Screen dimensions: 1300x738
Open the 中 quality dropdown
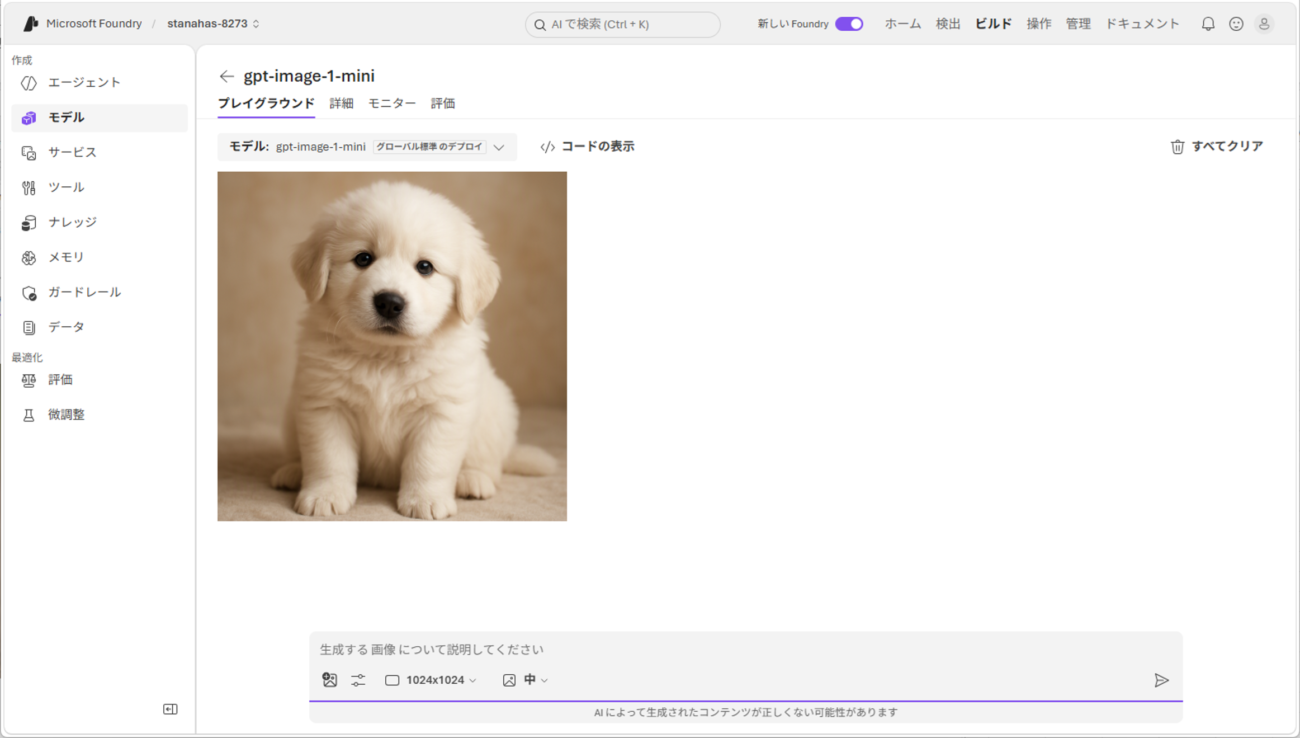525,680
